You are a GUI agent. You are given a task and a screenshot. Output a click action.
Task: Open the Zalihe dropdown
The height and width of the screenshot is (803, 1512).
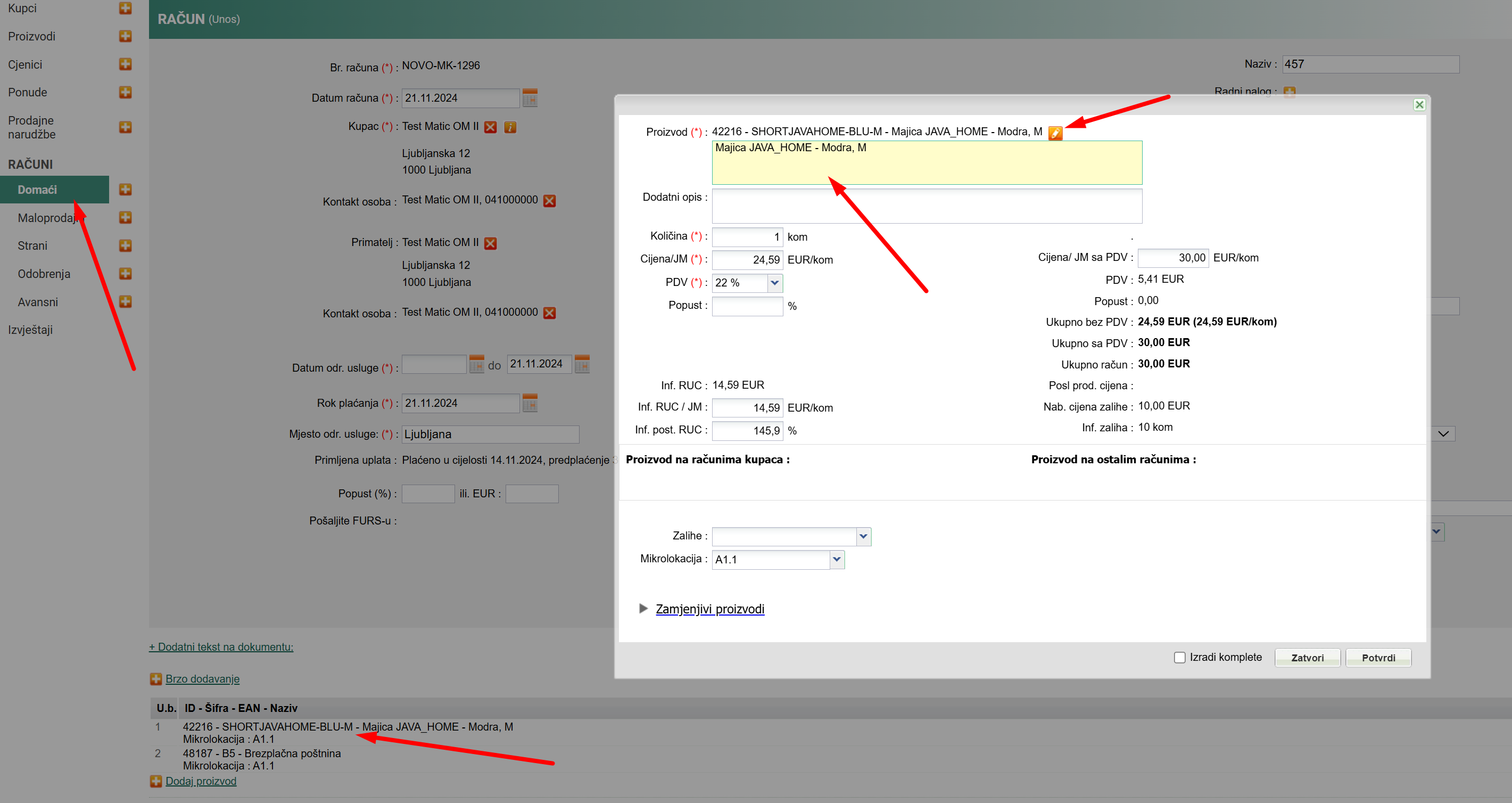[x=863, y=536]
